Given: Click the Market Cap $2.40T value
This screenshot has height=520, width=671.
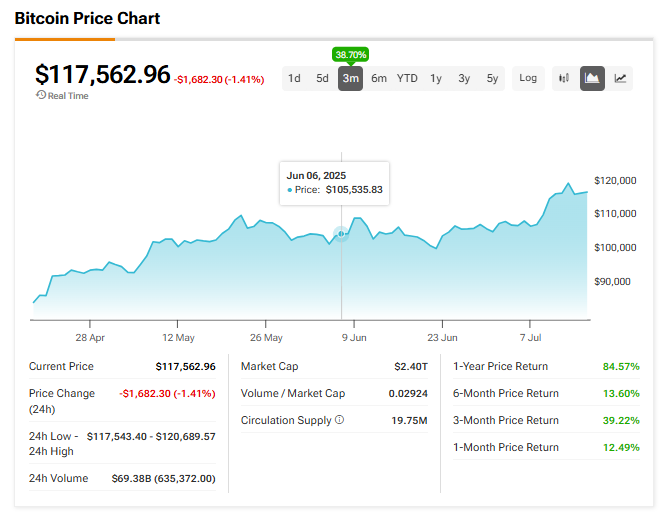Looking at the screenshot, I should pos(410,367).
